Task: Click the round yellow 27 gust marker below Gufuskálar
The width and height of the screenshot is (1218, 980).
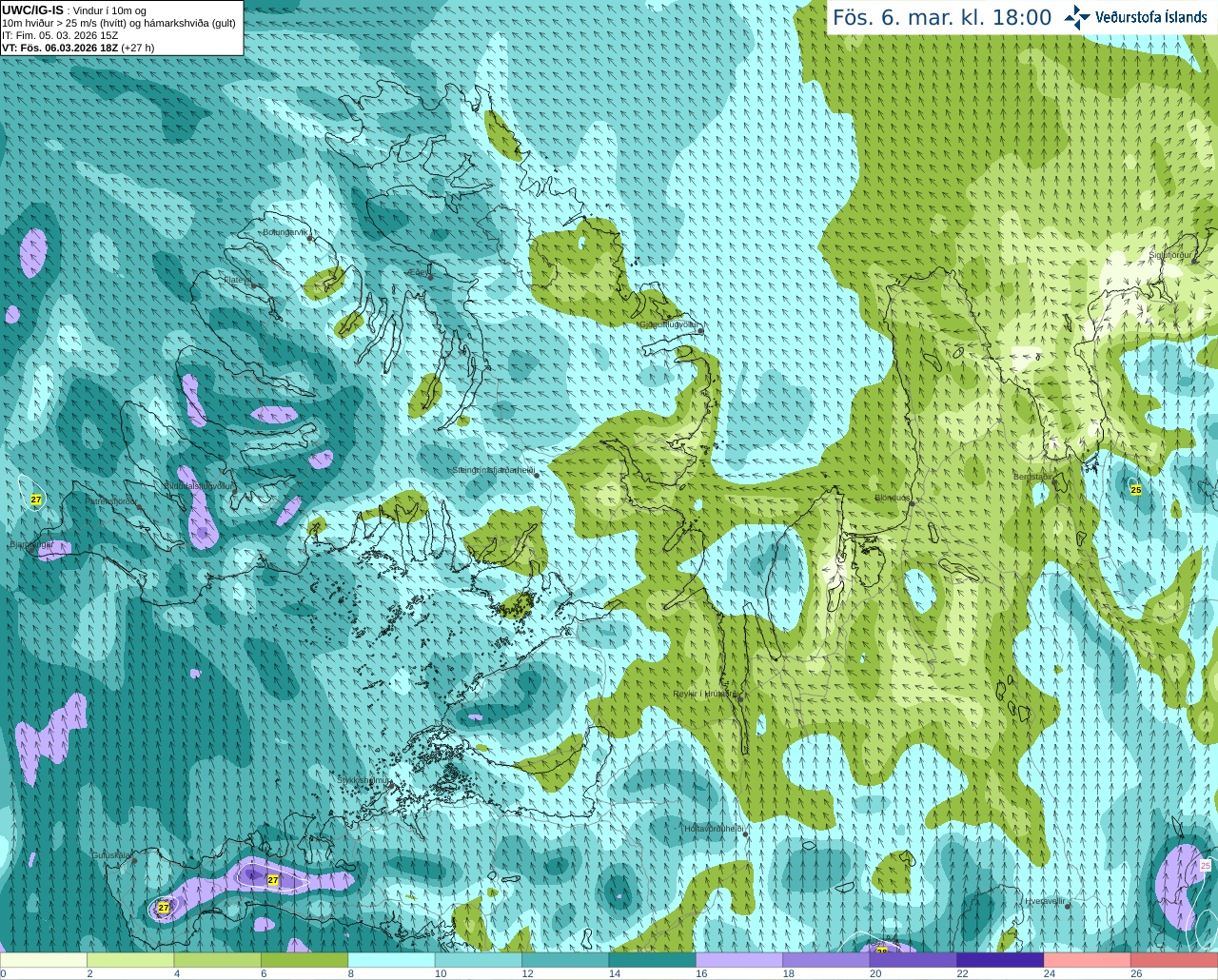Action: tap(164, 908)
